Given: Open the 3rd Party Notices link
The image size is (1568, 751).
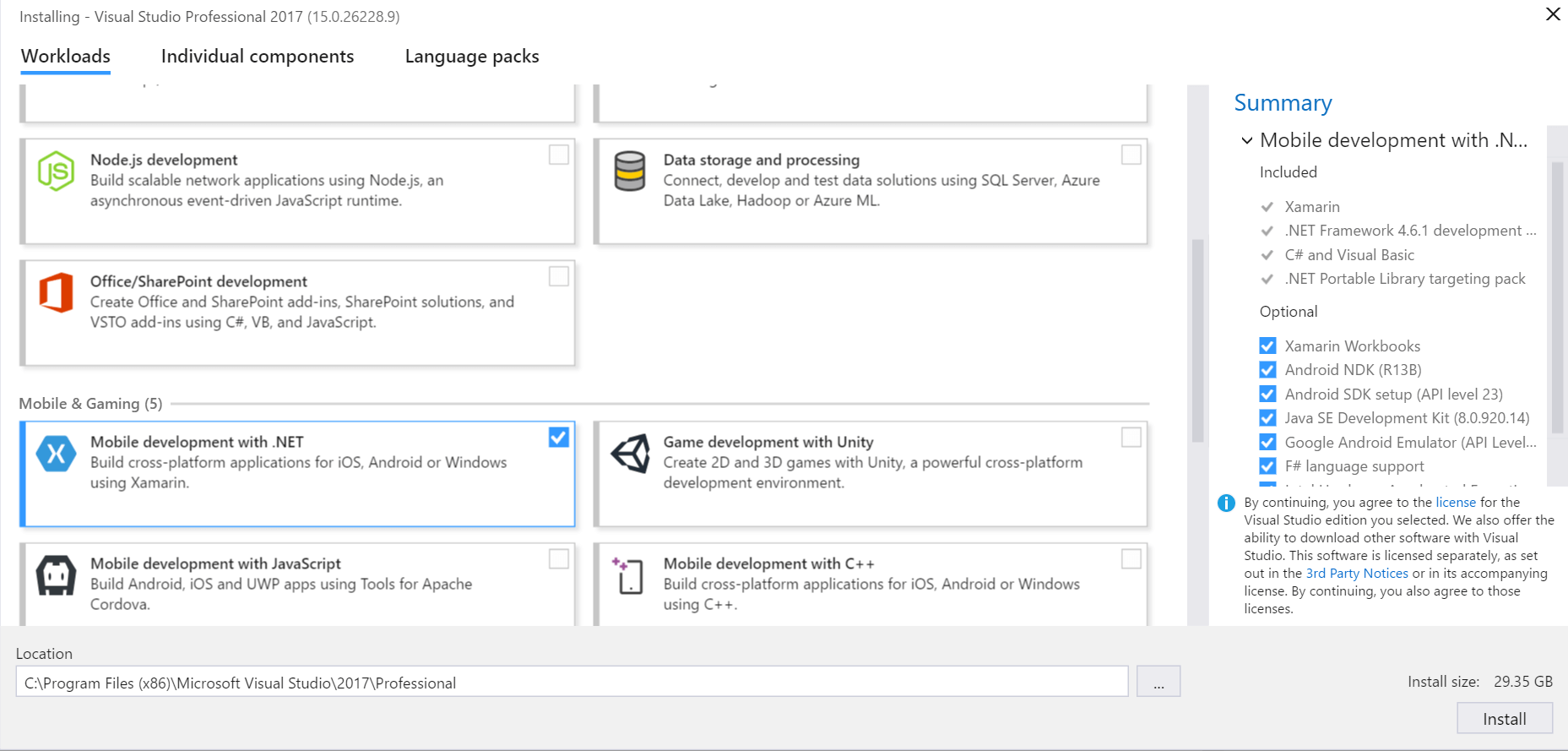Looking at the screenshot, I should coord(1357,573).
